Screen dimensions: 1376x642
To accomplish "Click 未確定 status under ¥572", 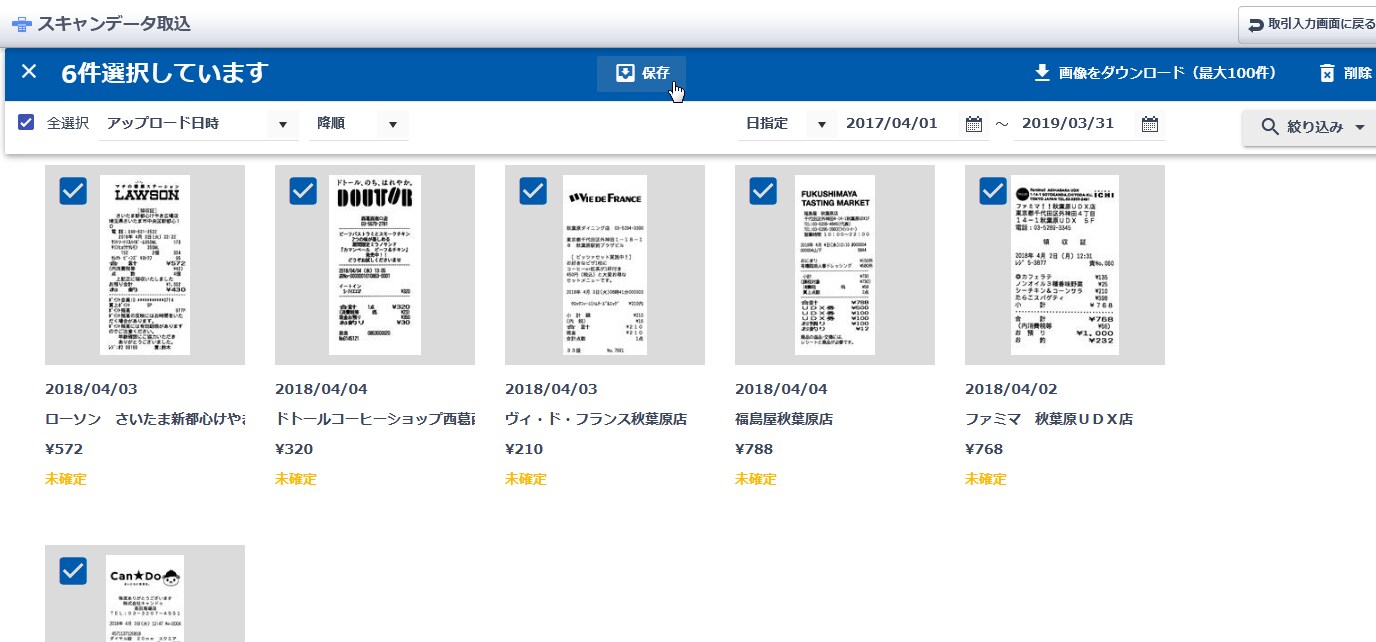I will (66, 479).
